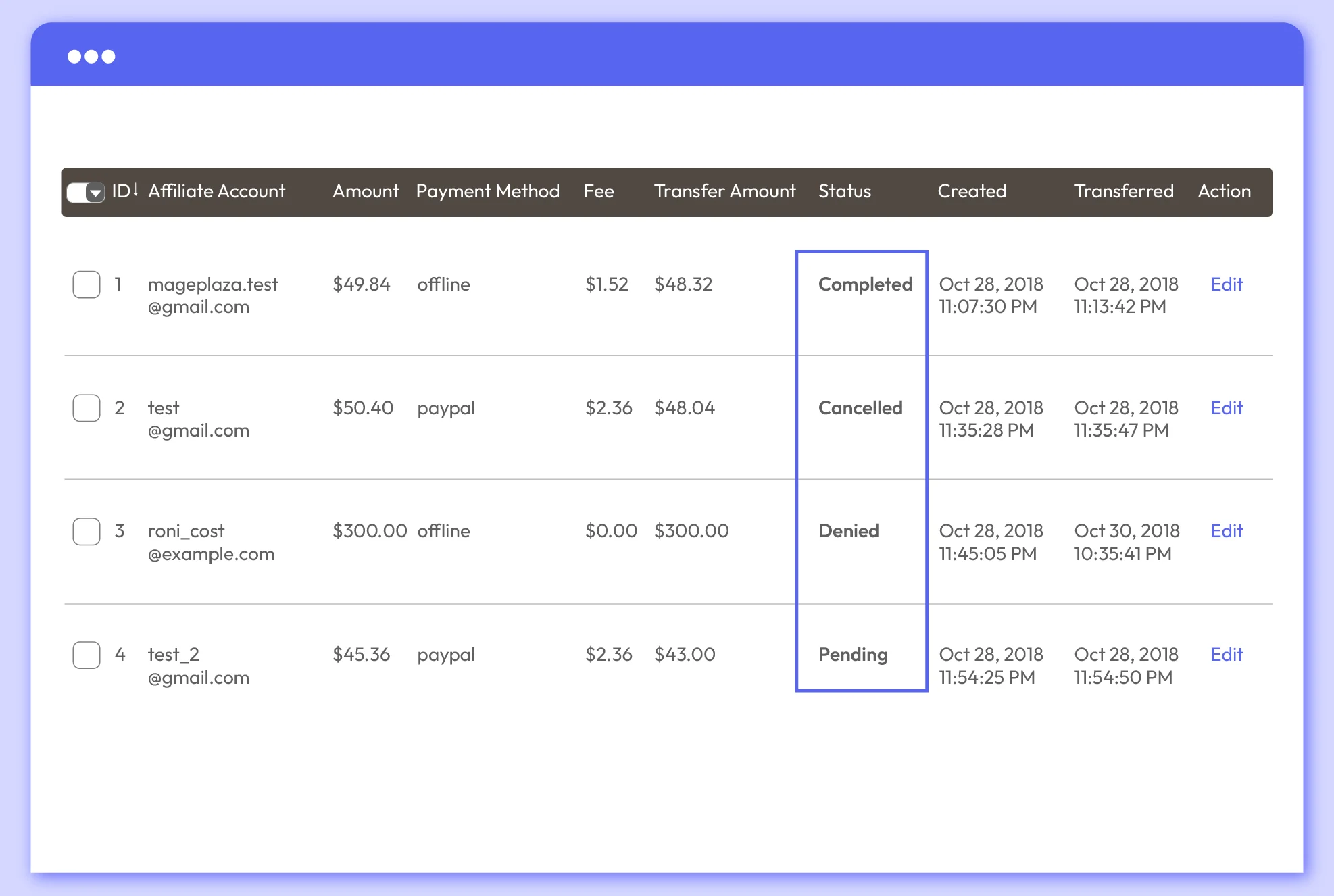1334x896 pixels.
Task: Open the select-all dropdown arrow in header
Action: 96,193
